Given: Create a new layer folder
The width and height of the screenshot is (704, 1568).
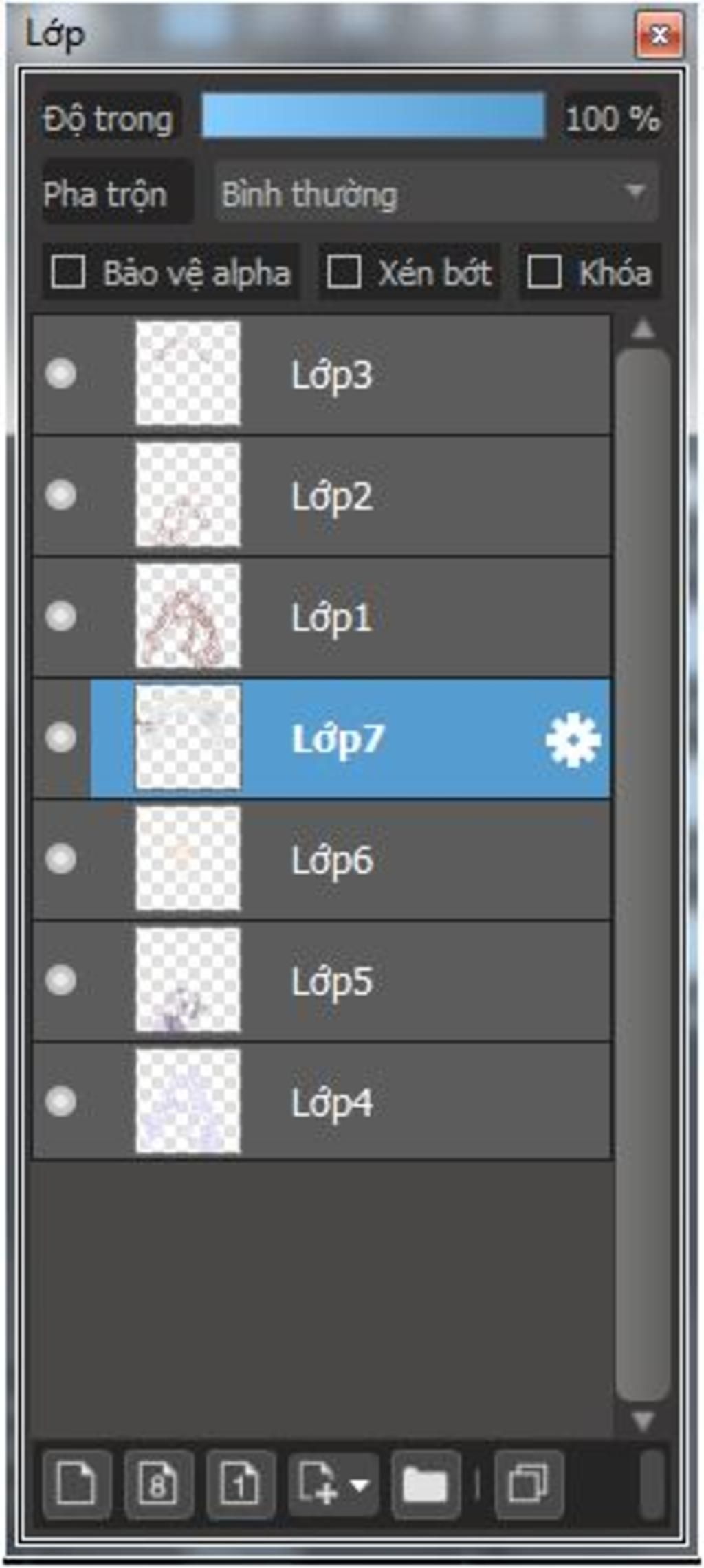Looking at the screenshot, I should tap(425, 1483).
